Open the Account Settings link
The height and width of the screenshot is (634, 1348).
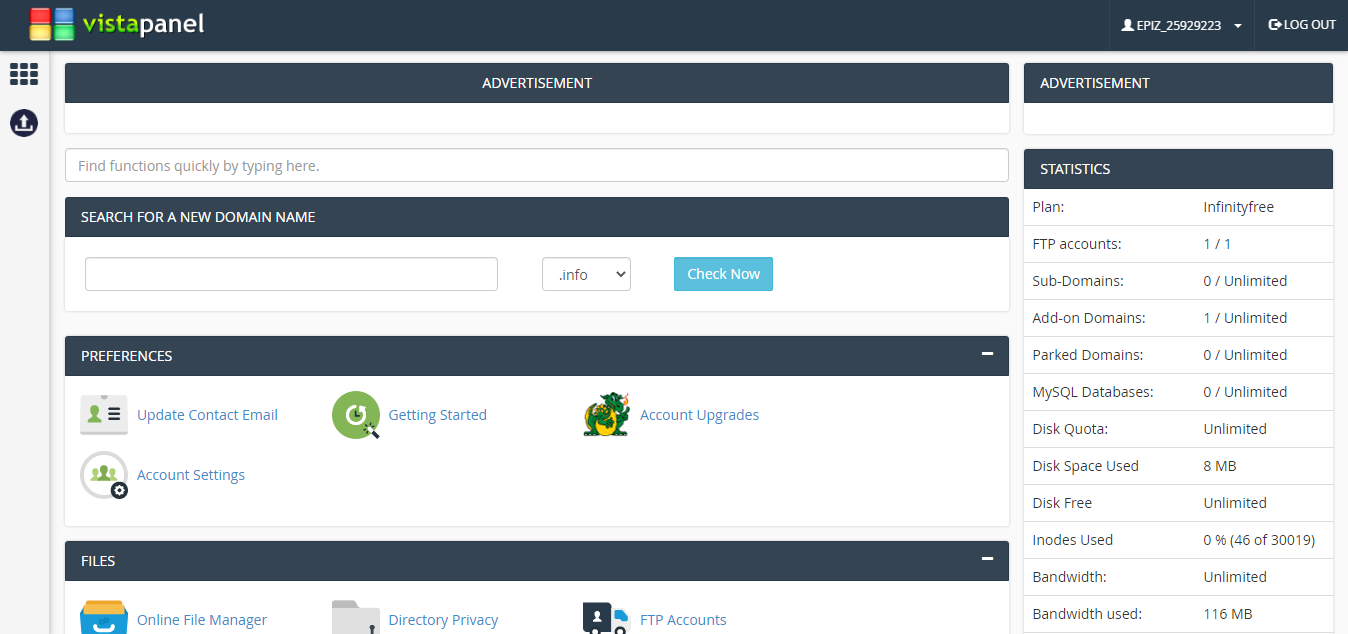tap(191, 475)
